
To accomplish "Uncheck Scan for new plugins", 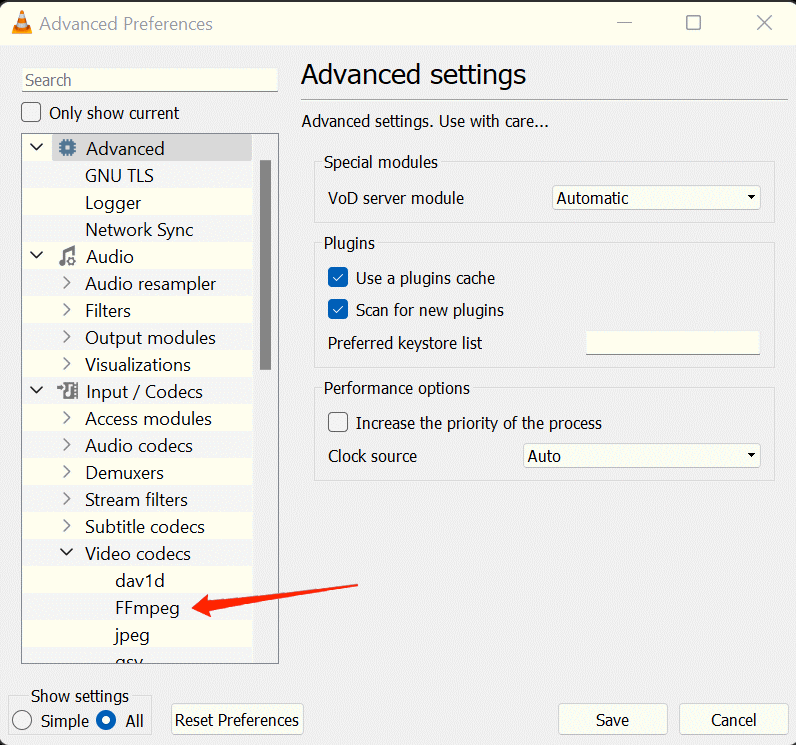I will pyautogui.click(x=338, y=310).
